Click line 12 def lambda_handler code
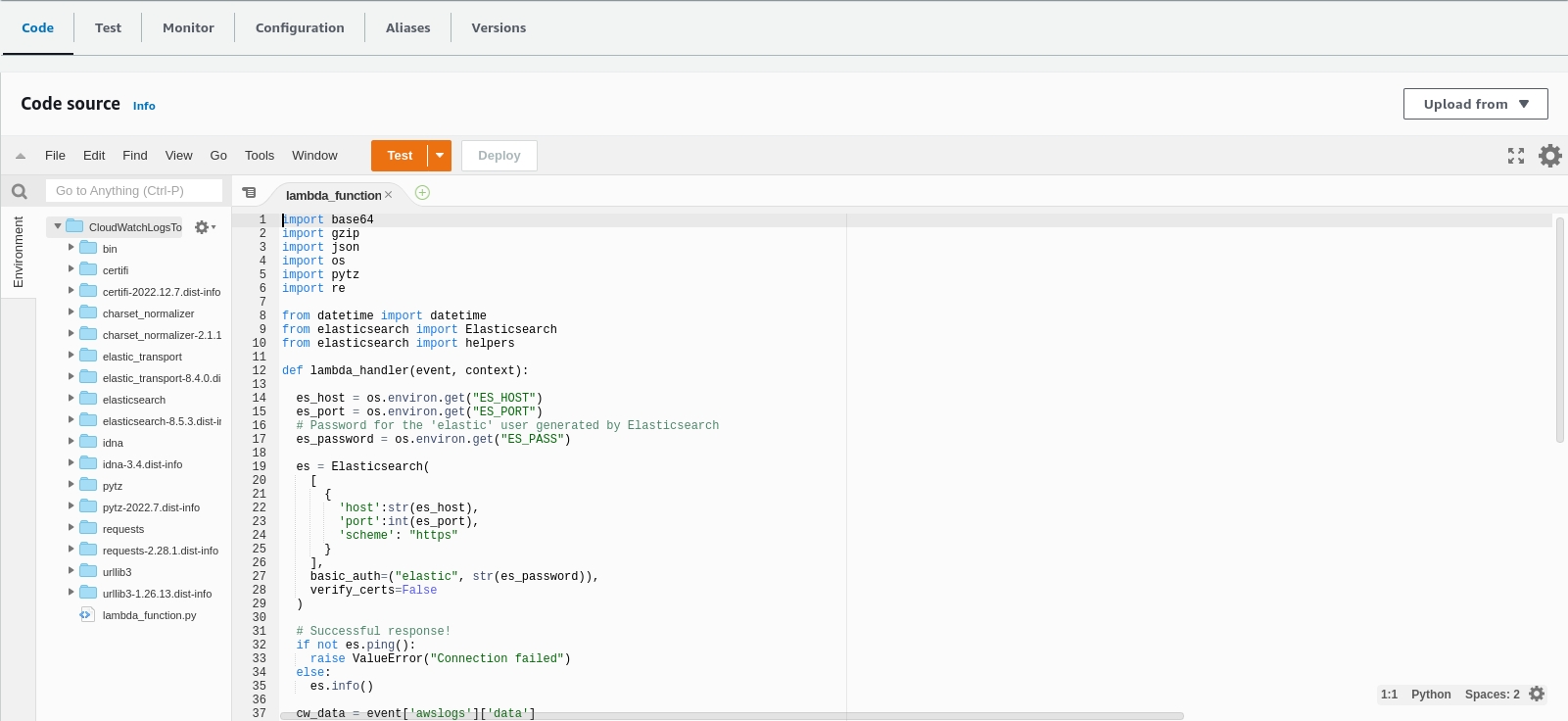Viewport: 1568px width, 721px height. (x=405, y=370)
